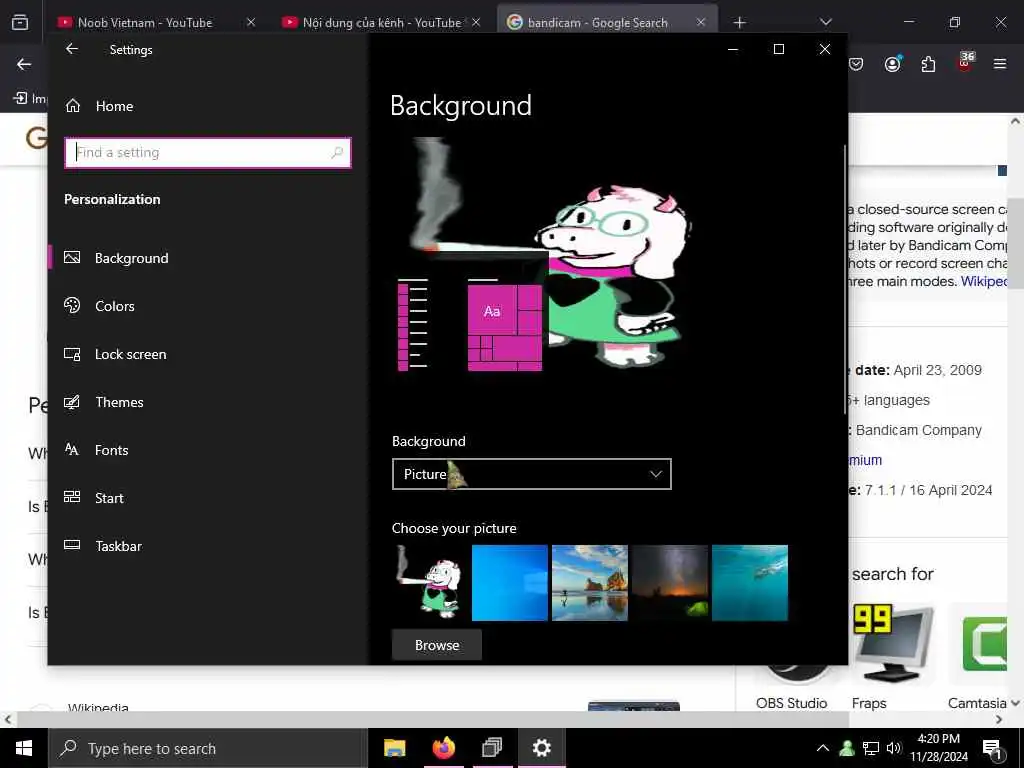Open the OBS Studio related search result

tap(792, 703)
